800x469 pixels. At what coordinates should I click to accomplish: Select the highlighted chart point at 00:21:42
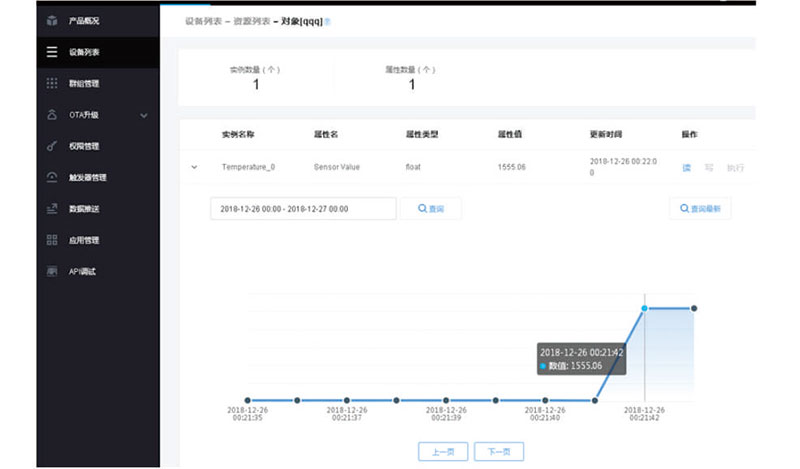[644, 308]
